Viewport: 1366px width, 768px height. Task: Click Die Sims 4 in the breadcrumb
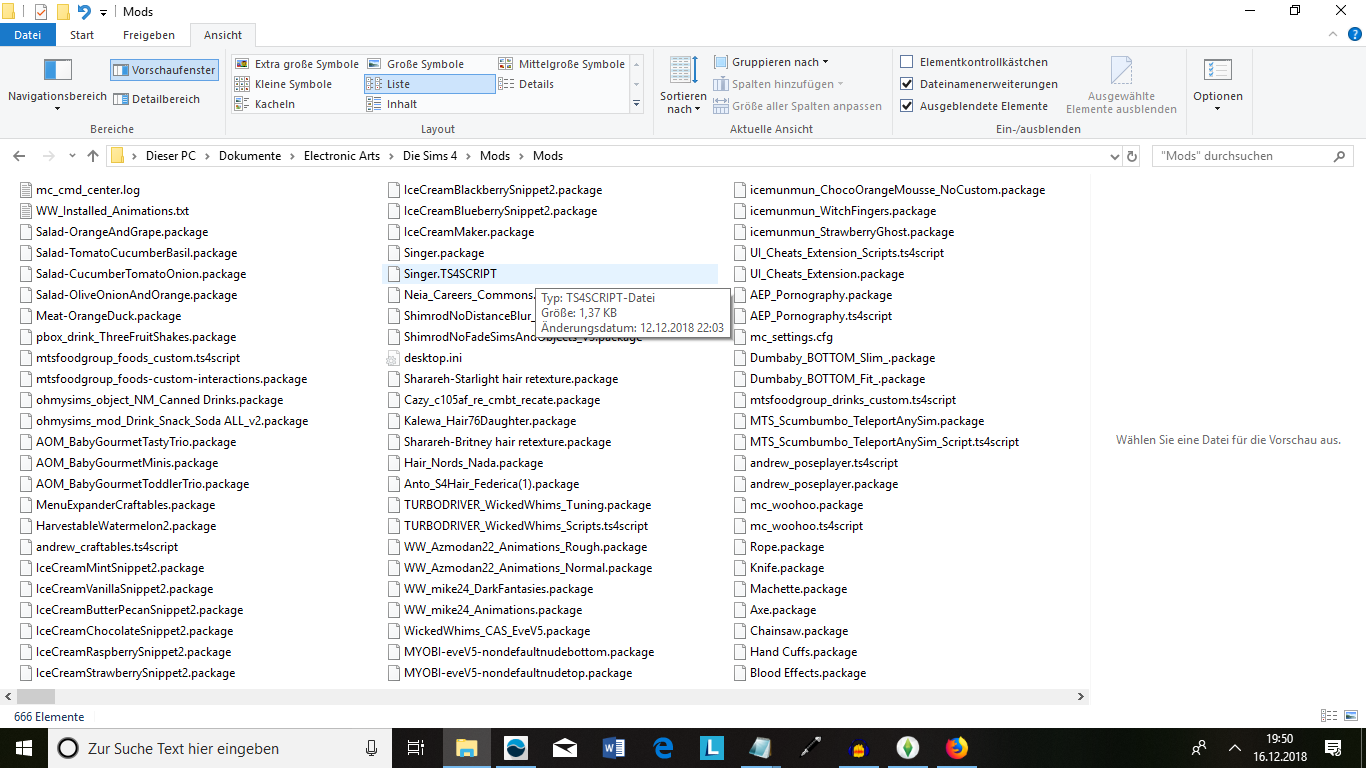430,156
